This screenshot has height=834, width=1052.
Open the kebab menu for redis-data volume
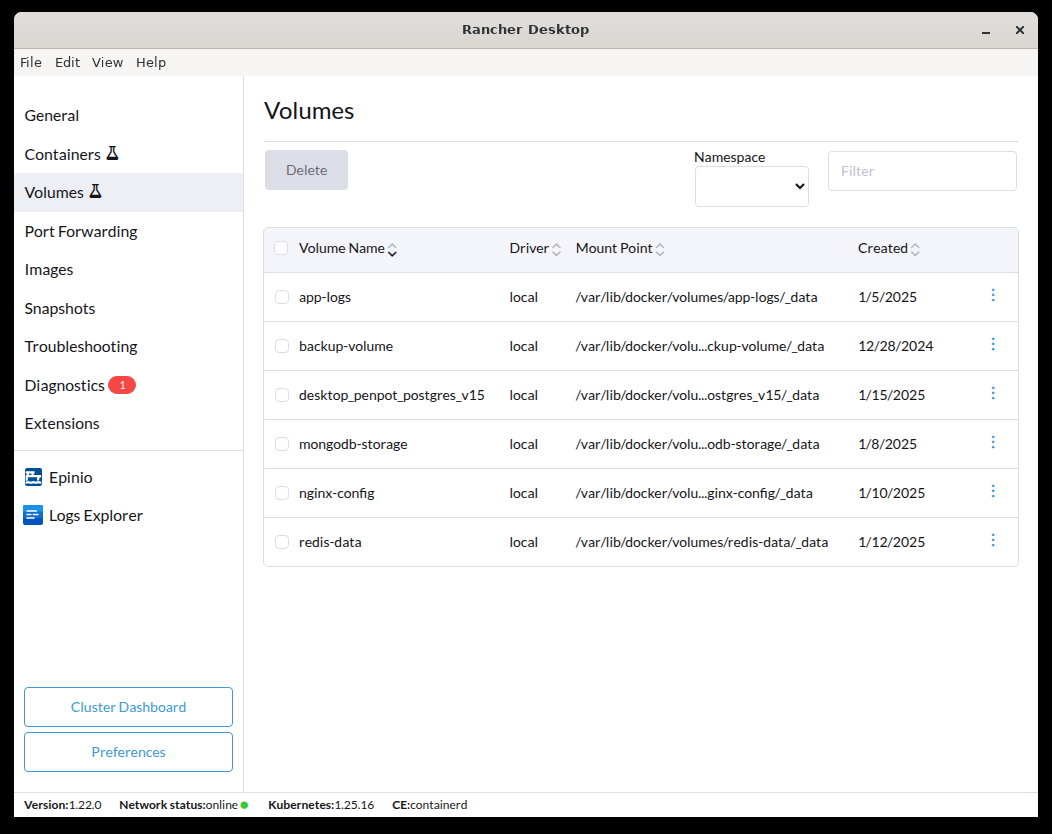[993, 540]
